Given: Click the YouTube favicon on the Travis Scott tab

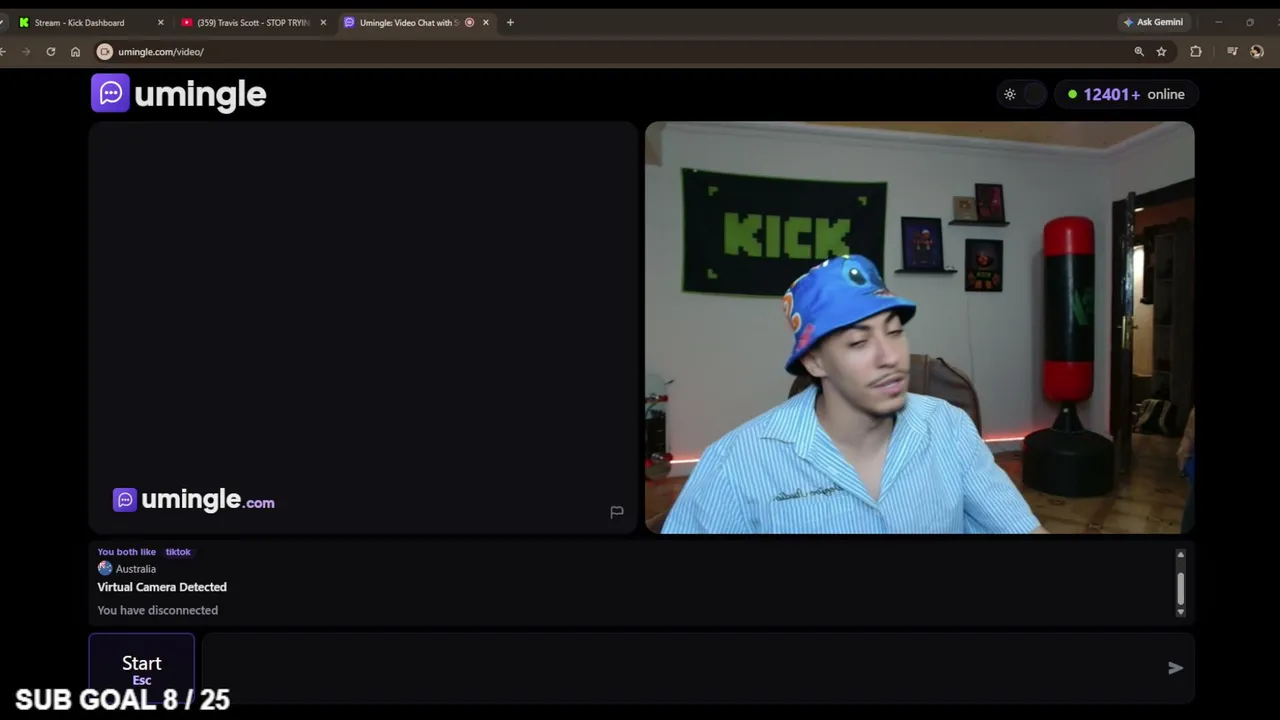Looking at the screenshot, I should (187, 22).
